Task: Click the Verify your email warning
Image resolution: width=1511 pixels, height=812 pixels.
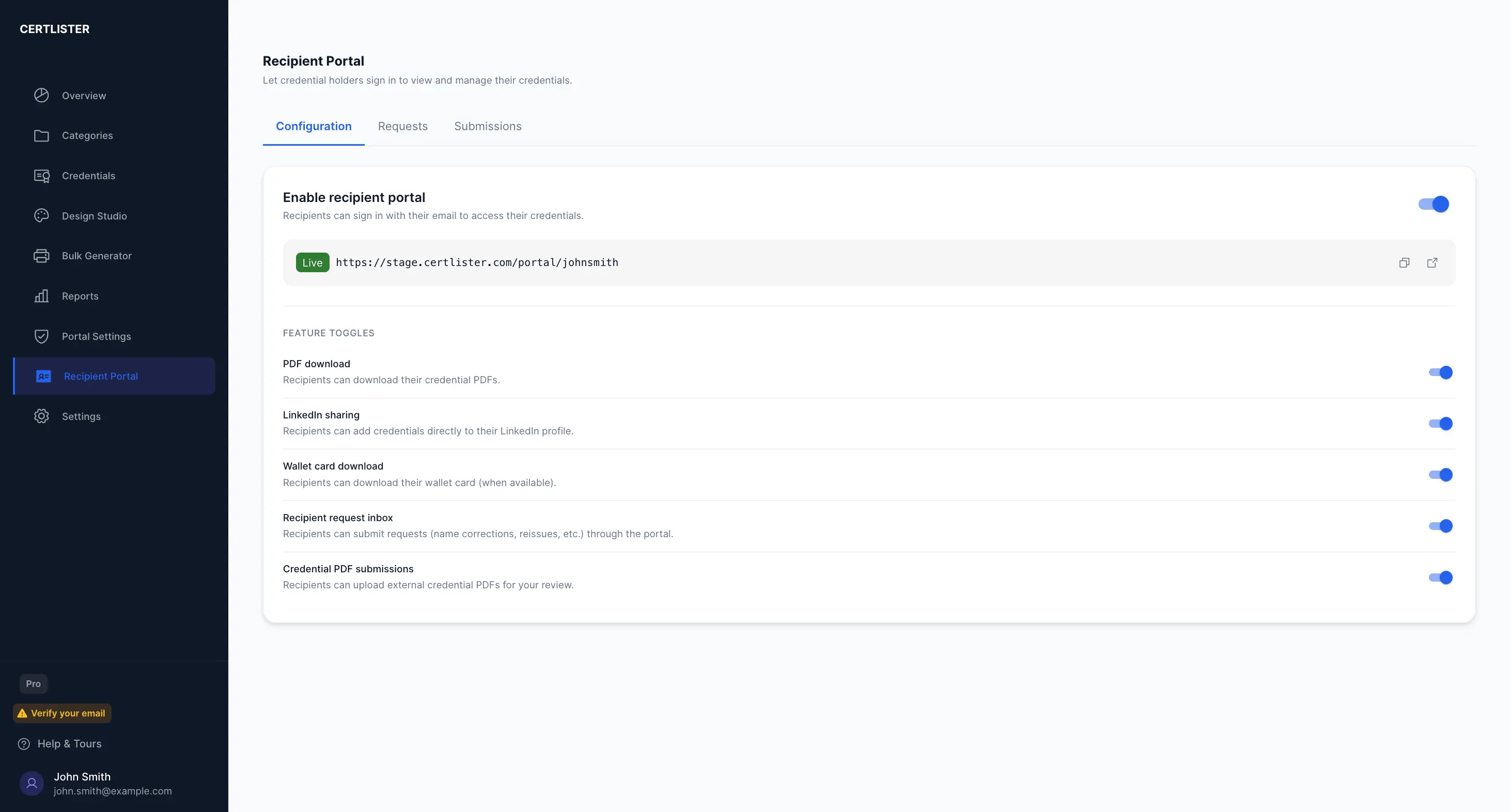Action: (61, 713)
